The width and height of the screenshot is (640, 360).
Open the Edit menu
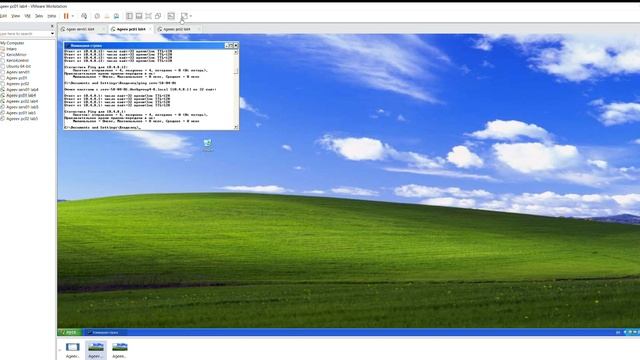pos(3,16)
